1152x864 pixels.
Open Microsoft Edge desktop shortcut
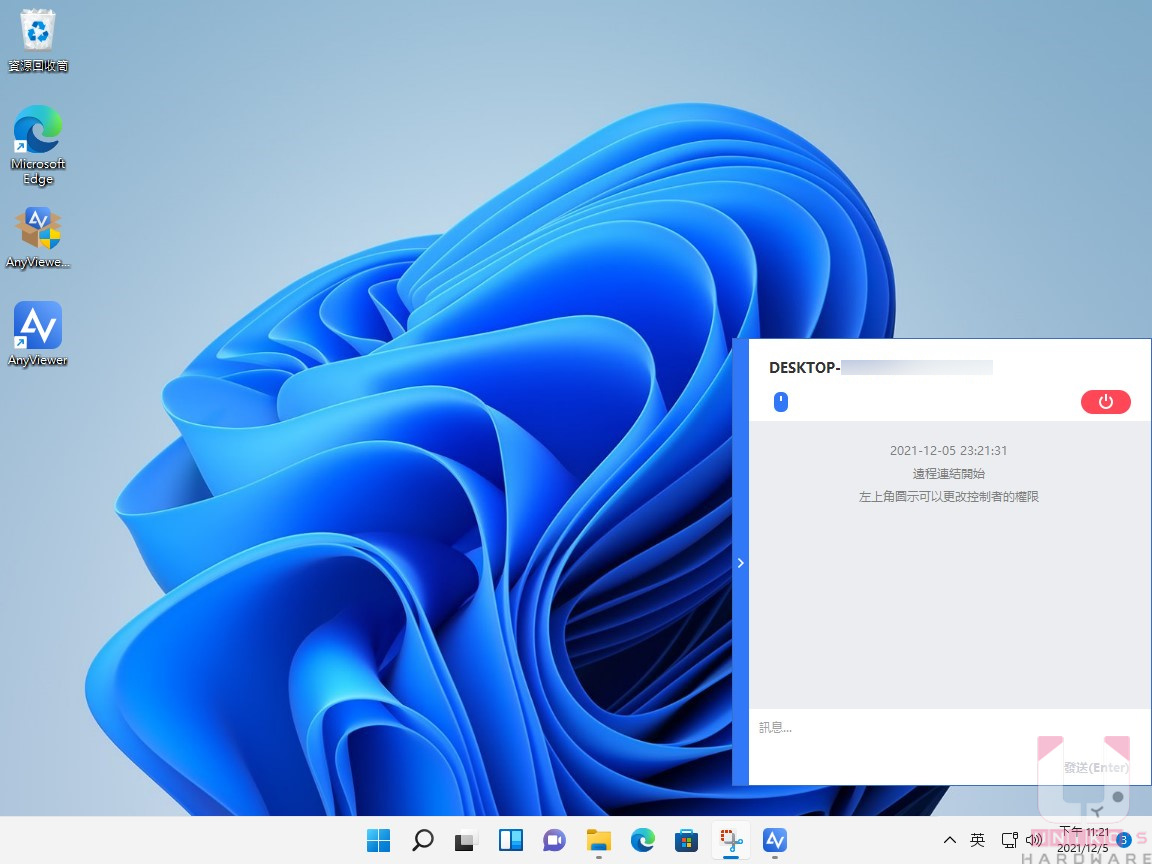[37, 145]
